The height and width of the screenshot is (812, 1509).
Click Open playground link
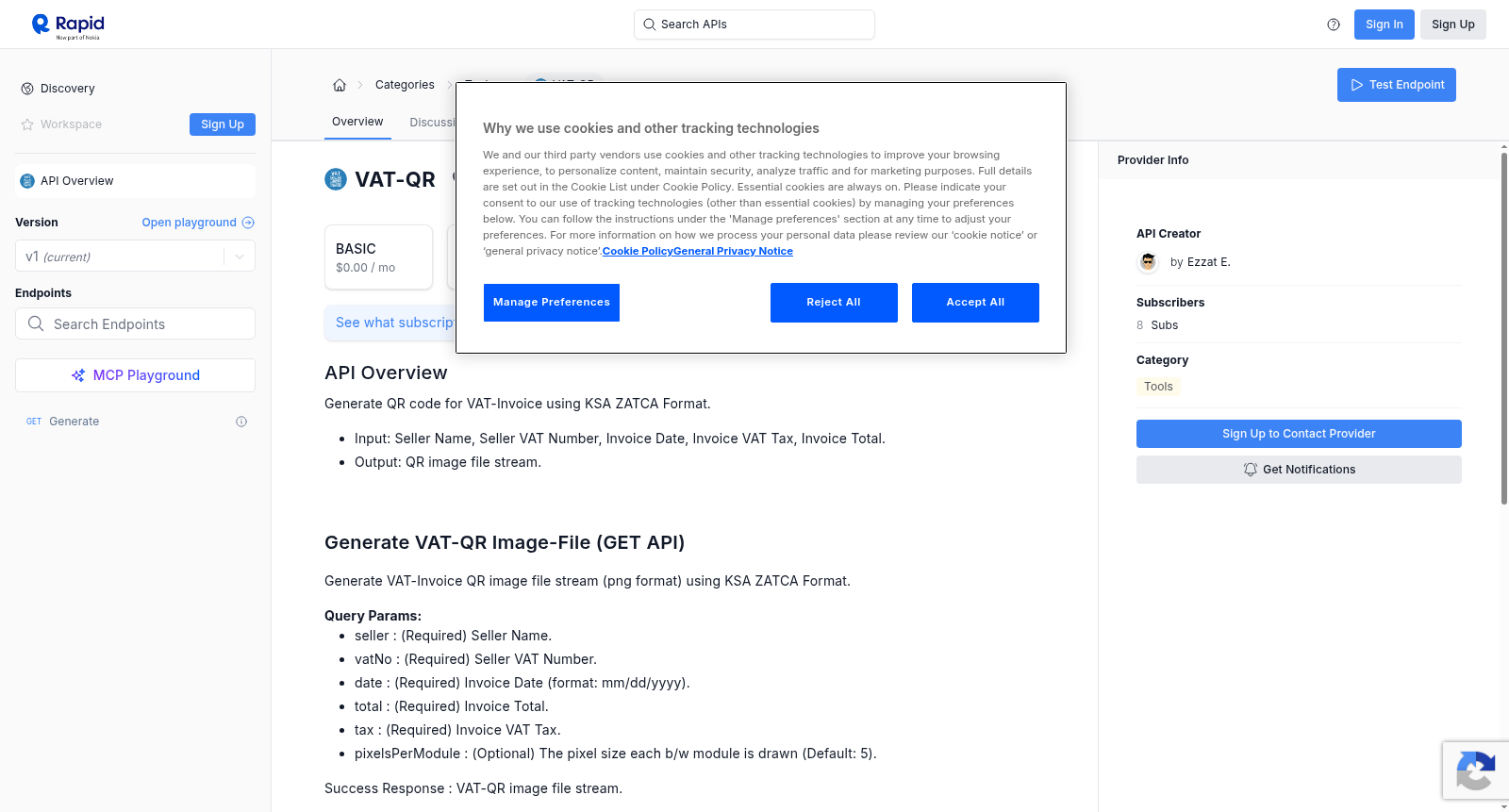[198, 223]
